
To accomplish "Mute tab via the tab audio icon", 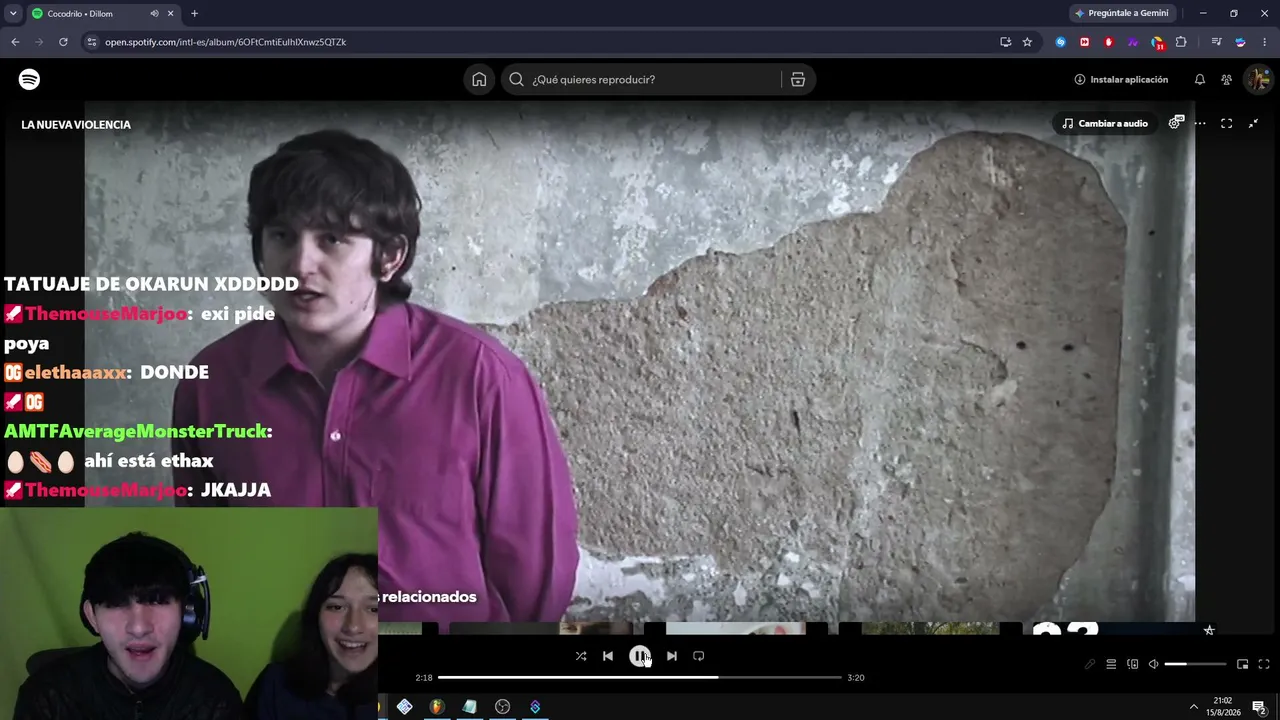I will click(154, 13).
